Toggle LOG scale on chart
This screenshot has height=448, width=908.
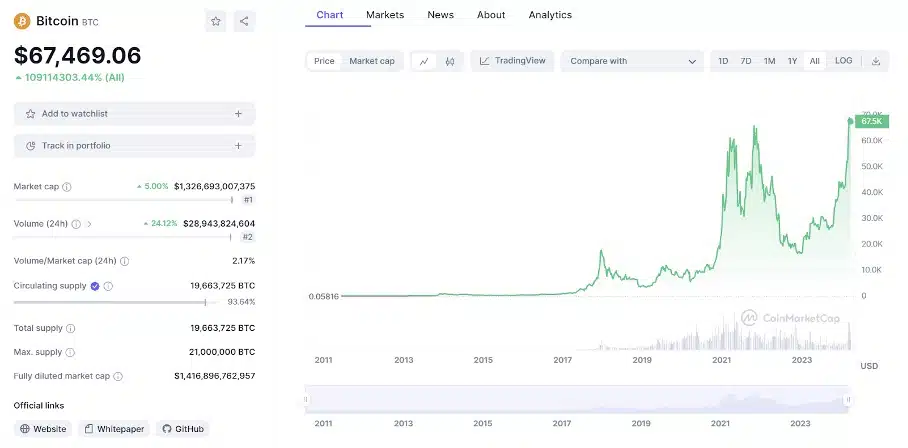click(844, 61)
